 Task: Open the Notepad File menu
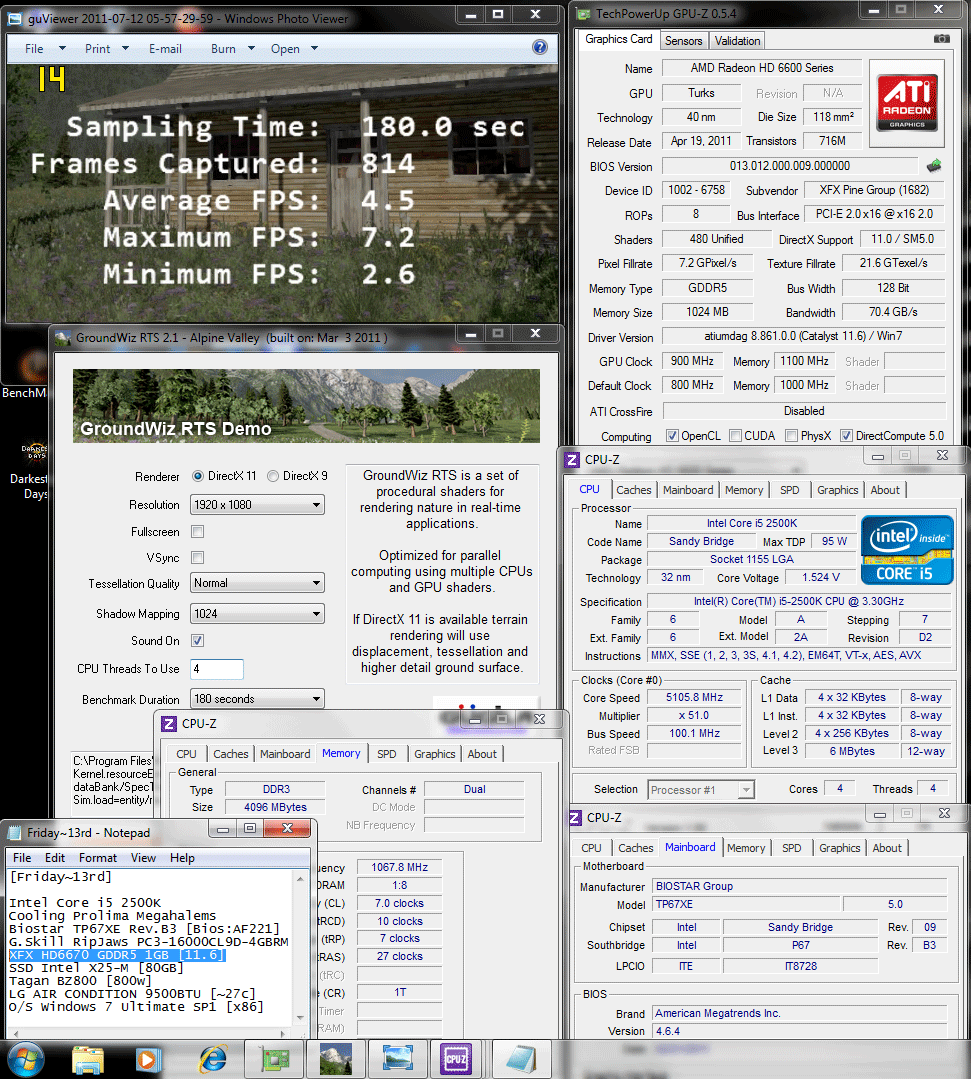click(22, 857)
